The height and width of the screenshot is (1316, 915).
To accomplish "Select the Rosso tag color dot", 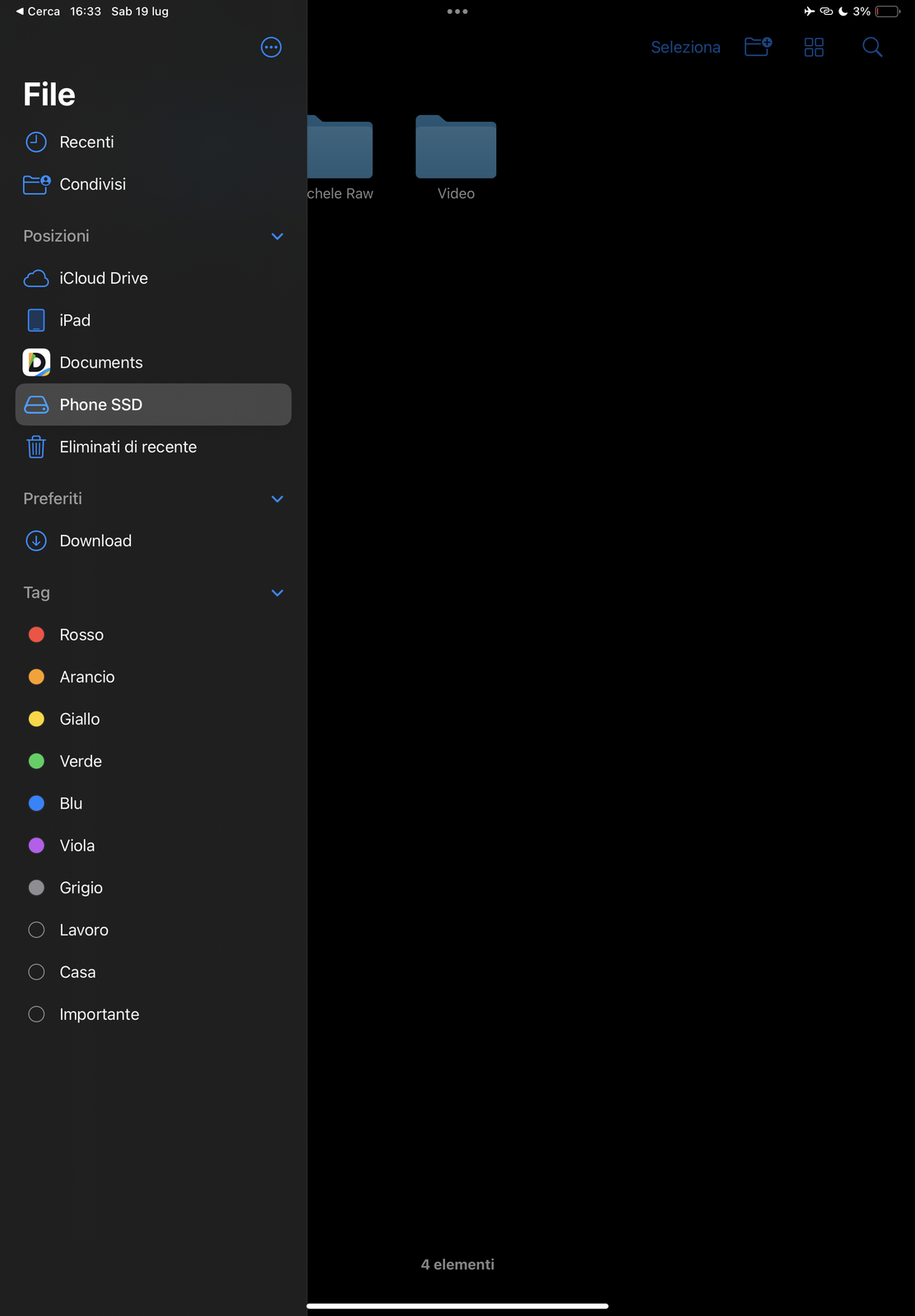I will point(36,634).
